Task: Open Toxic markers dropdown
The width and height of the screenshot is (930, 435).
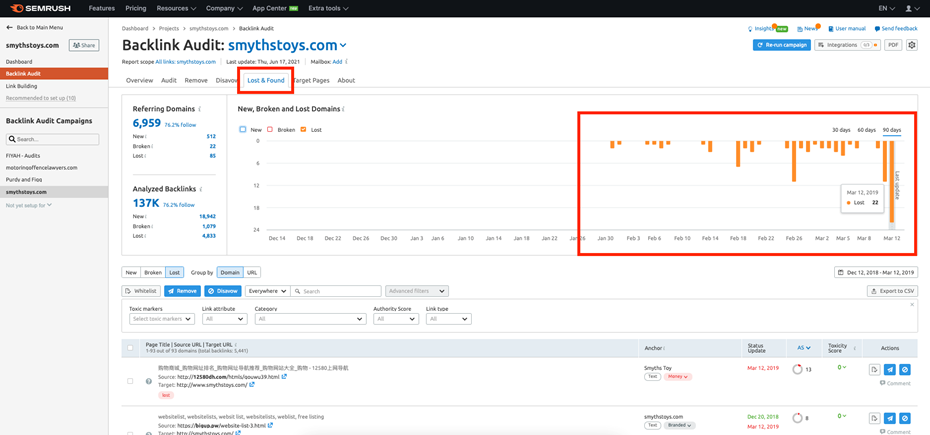Action: coord(162,319)
